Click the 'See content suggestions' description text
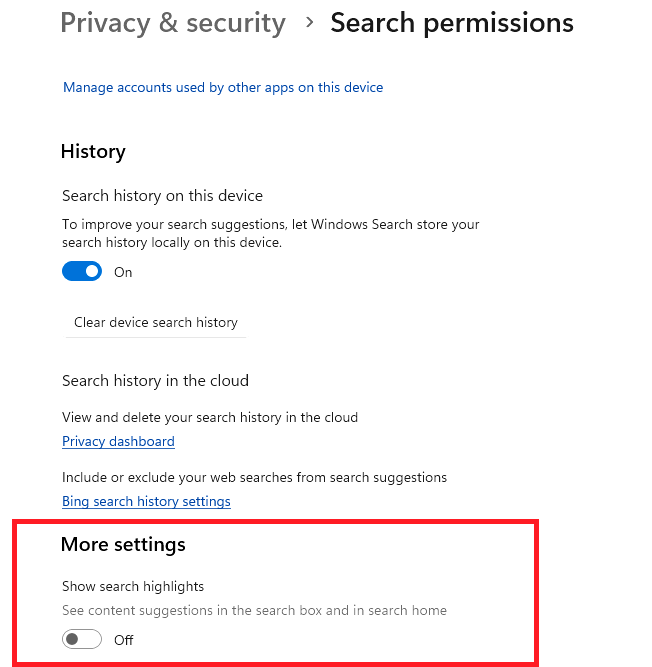The height and width of the screenshot is (667, 652). click(254, 610)
